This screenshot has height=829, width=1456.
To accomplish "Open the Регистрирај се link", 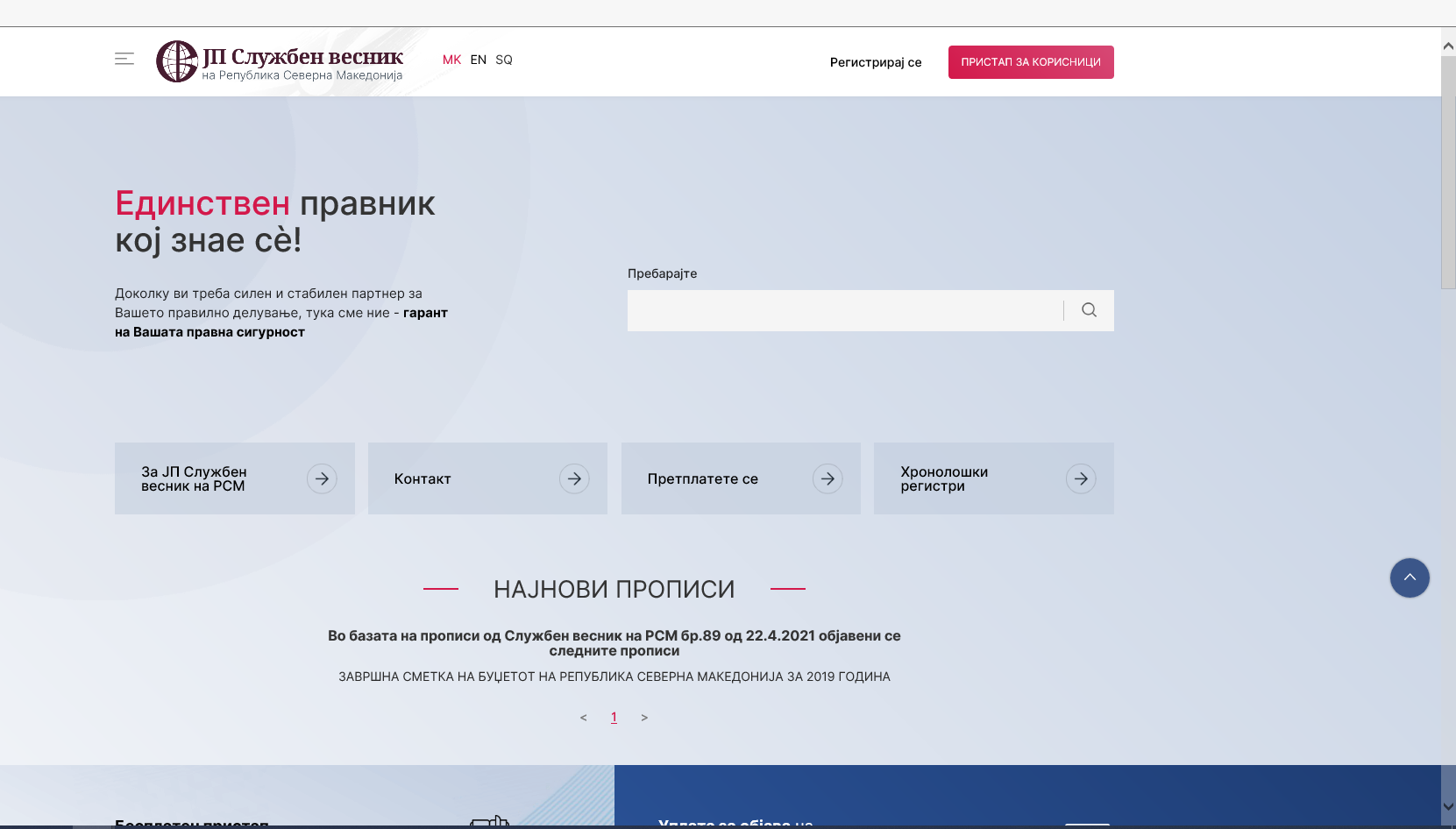I will click(x=875, y=62).
